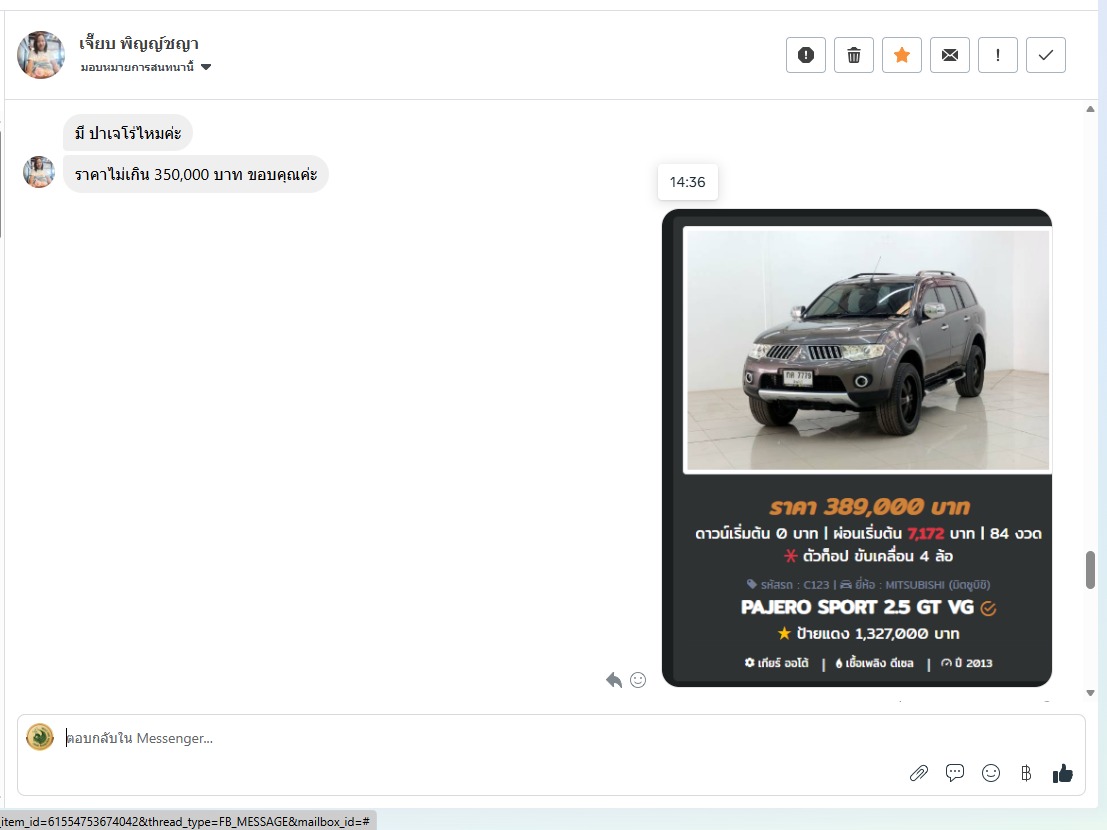The height and width of the screenshot is (830, 1107).
Task: Click the 'PAJERO SPORT 2.5 GT VG' title
Action: coord(857,607)
